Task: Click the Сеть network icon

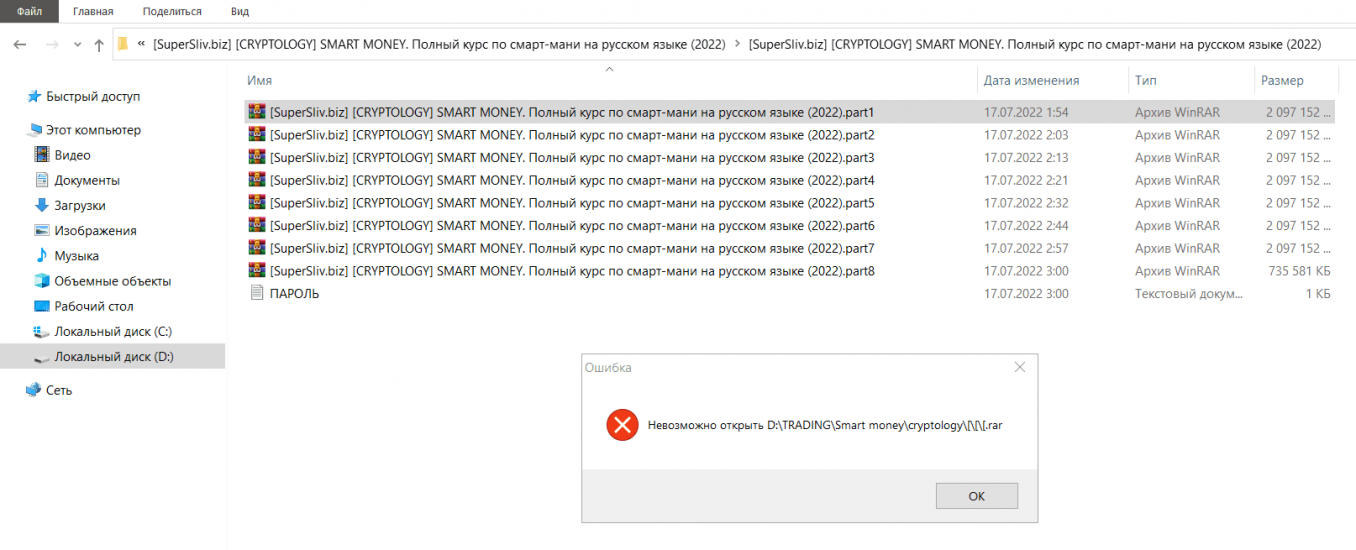Action: point(33,390)
